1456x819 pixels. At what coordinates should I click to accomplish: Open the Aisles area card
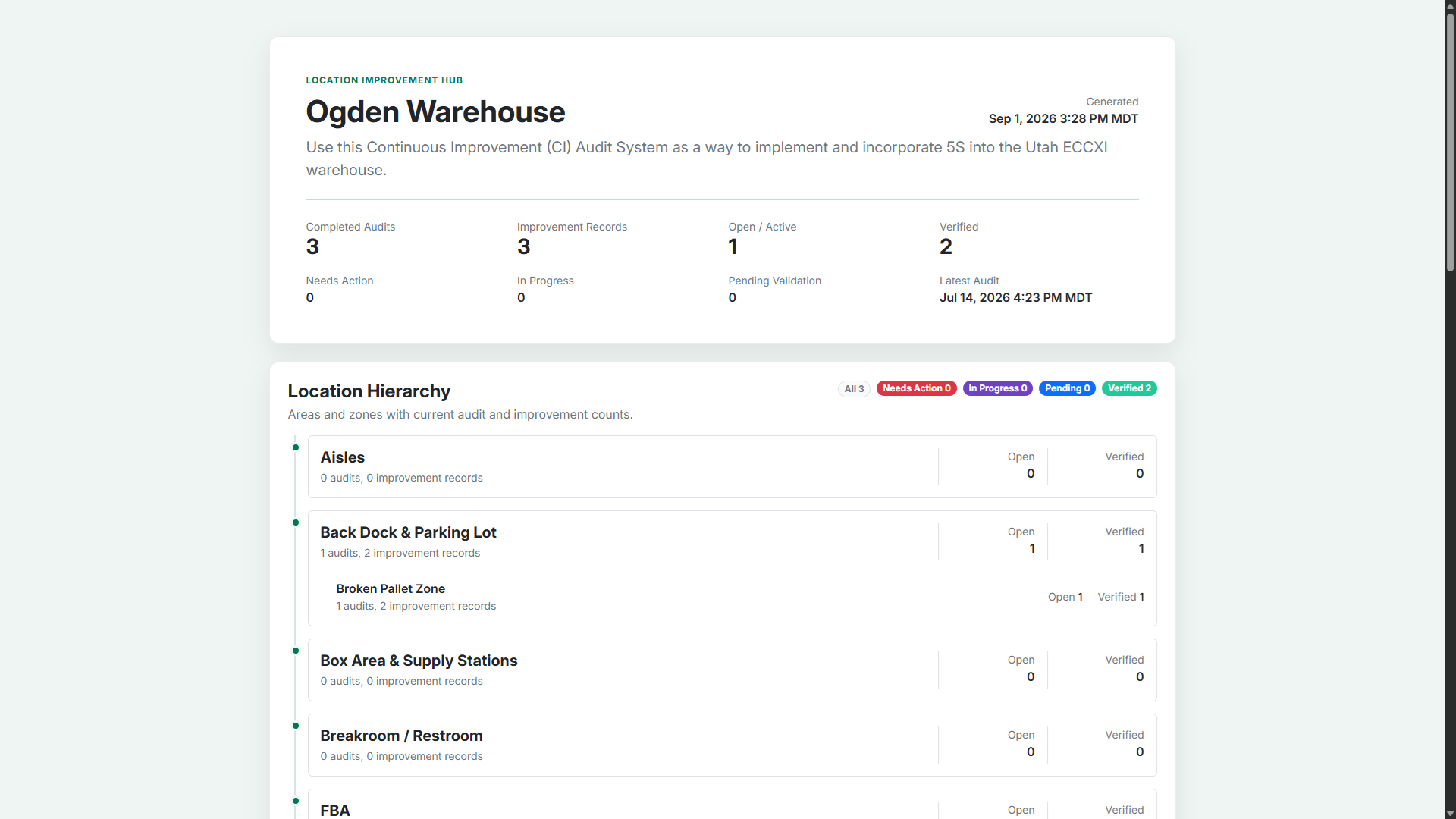coord(732,466)
